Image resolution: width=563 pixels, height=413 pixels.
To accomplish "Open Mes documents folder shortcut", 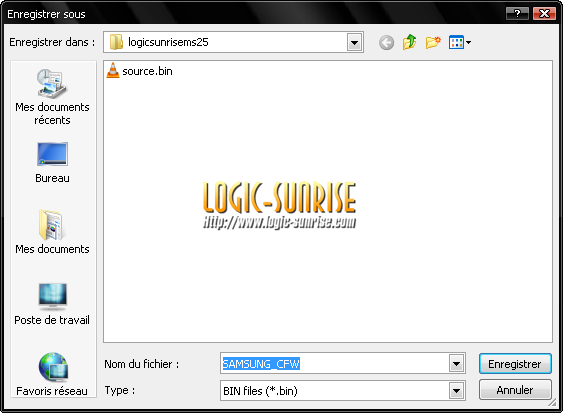I will (52, 232).
